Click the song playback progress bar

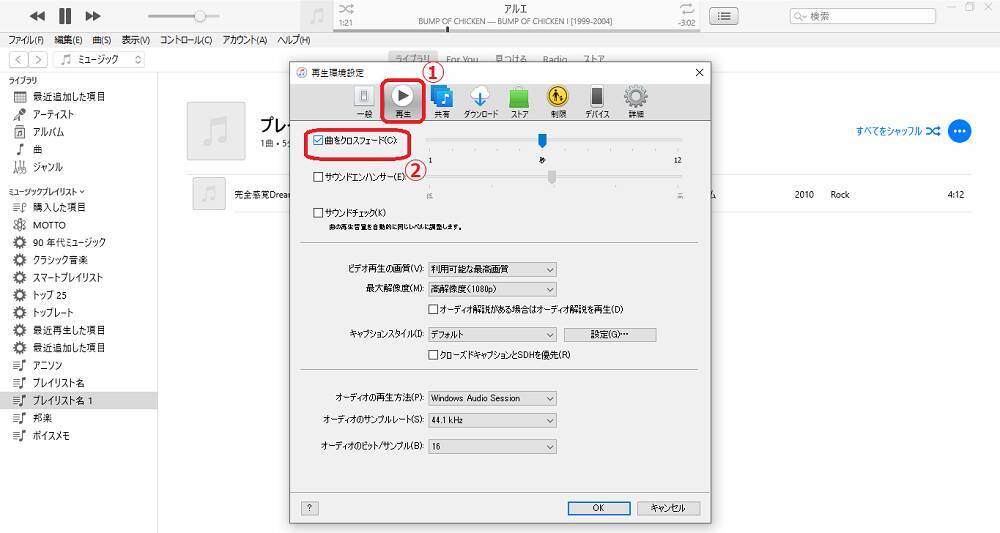click(515, 29)
